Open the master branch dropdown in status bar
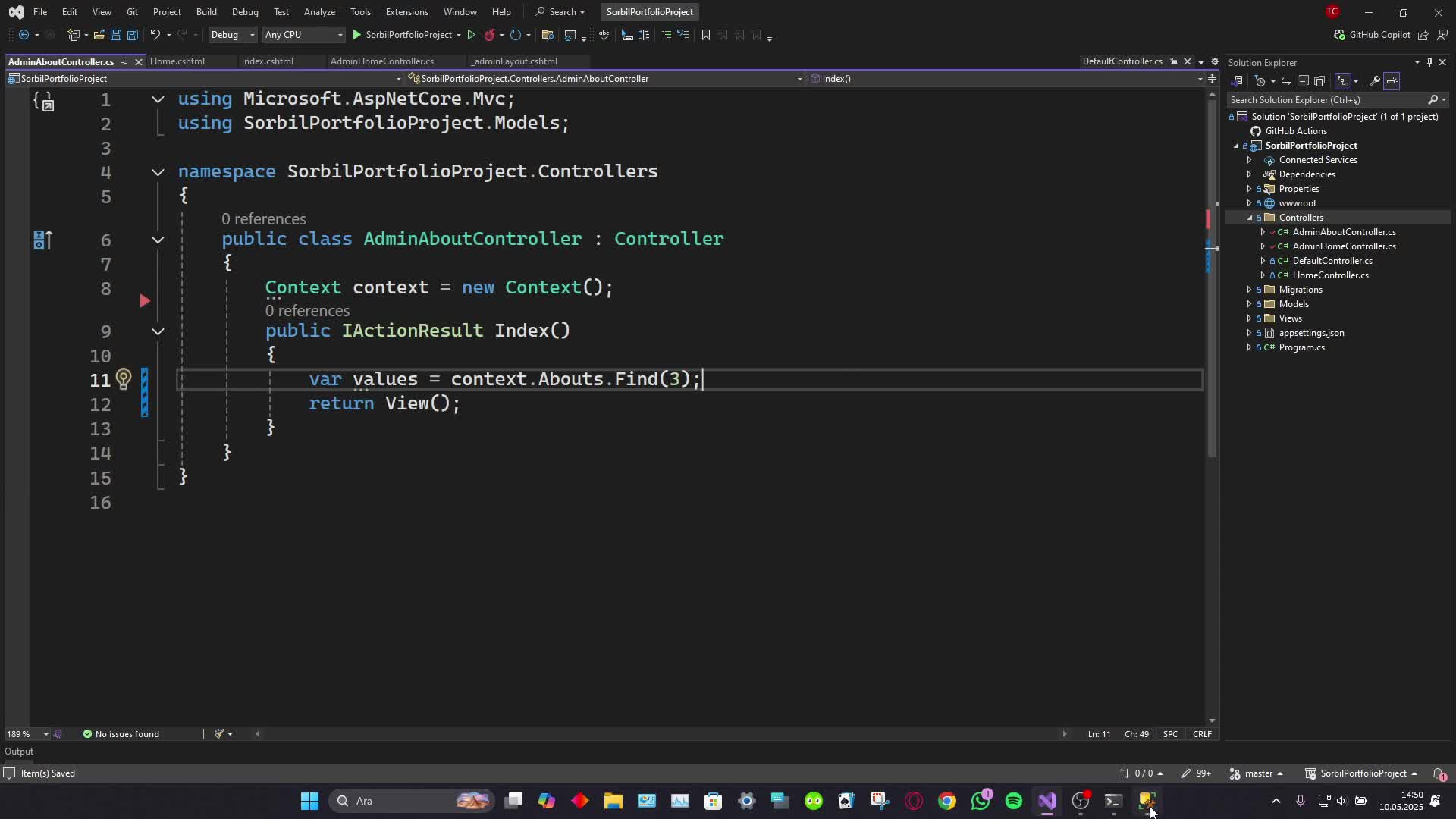This screenshot has height=819, width=1456. pos(1257,773)
